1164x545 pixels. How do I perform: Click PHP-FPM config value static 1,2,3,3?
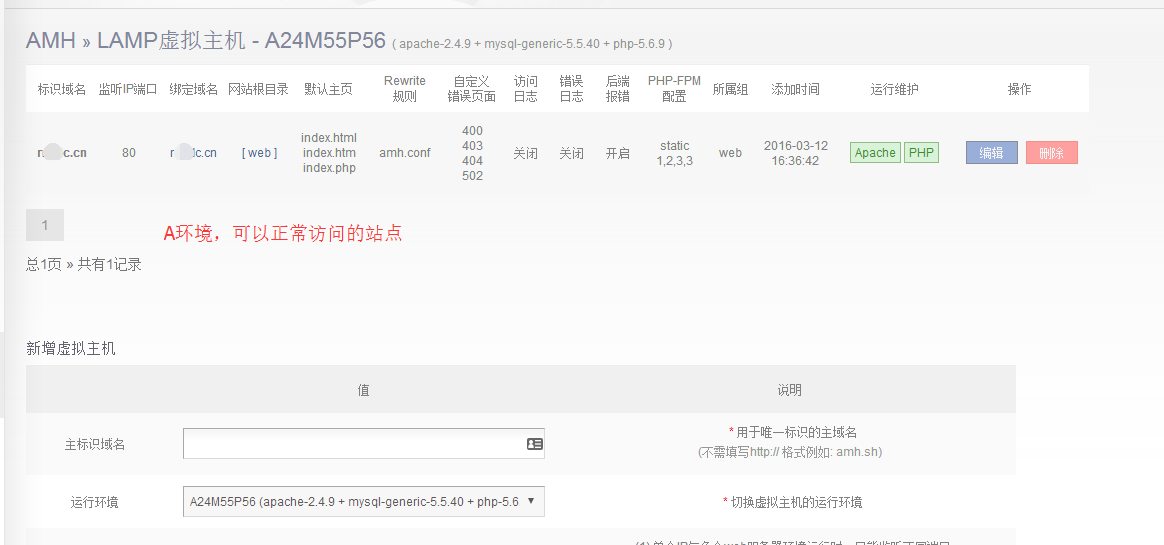[x=674, y=153]
